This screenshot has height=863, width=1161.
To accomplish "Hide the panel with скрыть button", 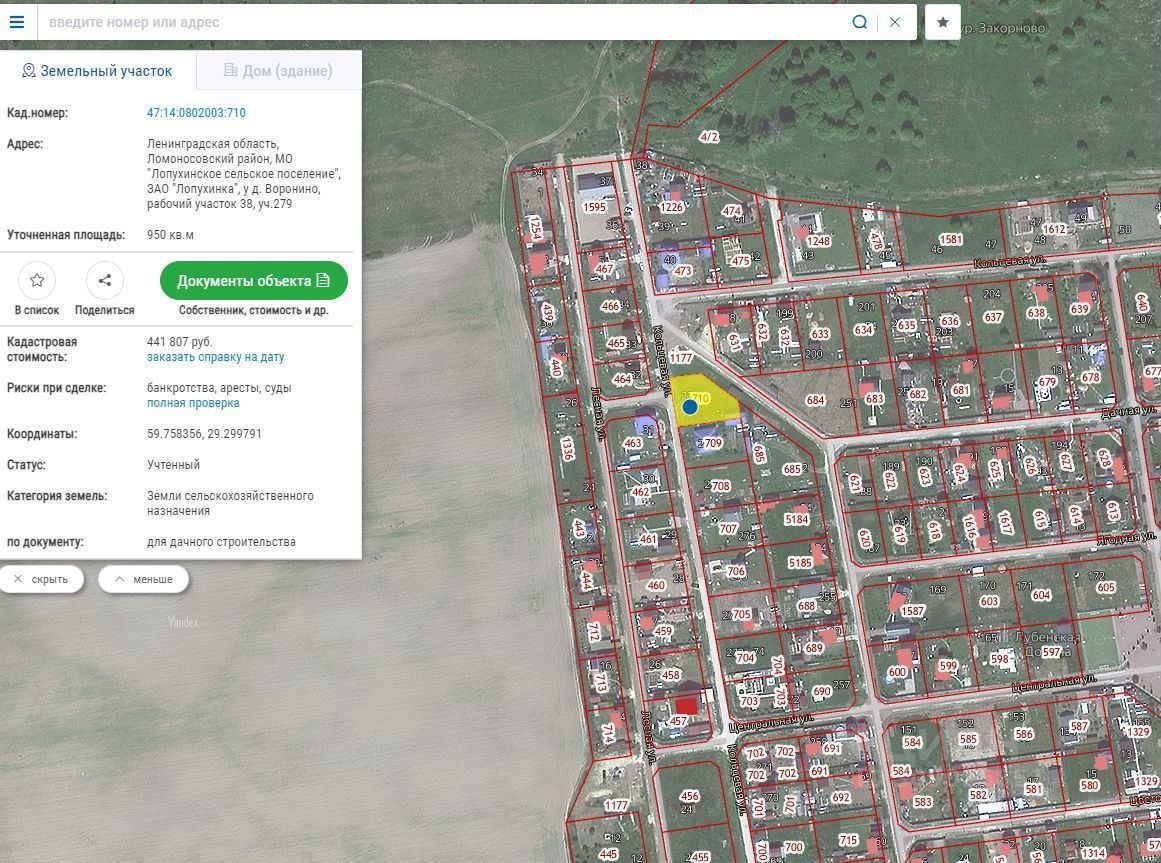I will (x=42, y=579).
